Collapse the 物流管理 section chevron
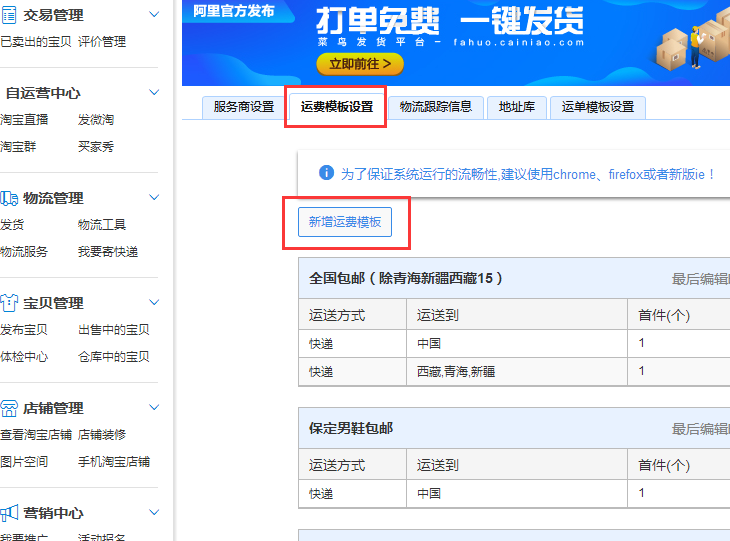This screenshot has height=541, width=730. (154, 197)
